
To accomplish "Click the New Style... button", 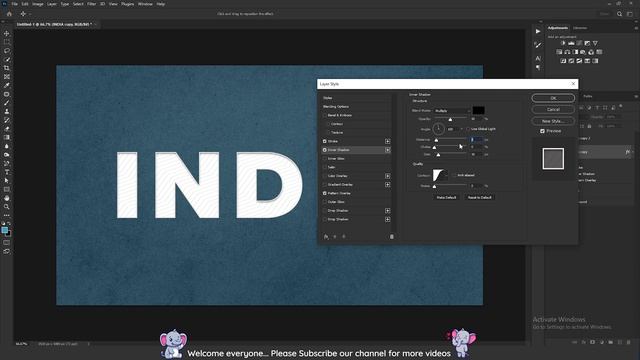I will [553, 121].
